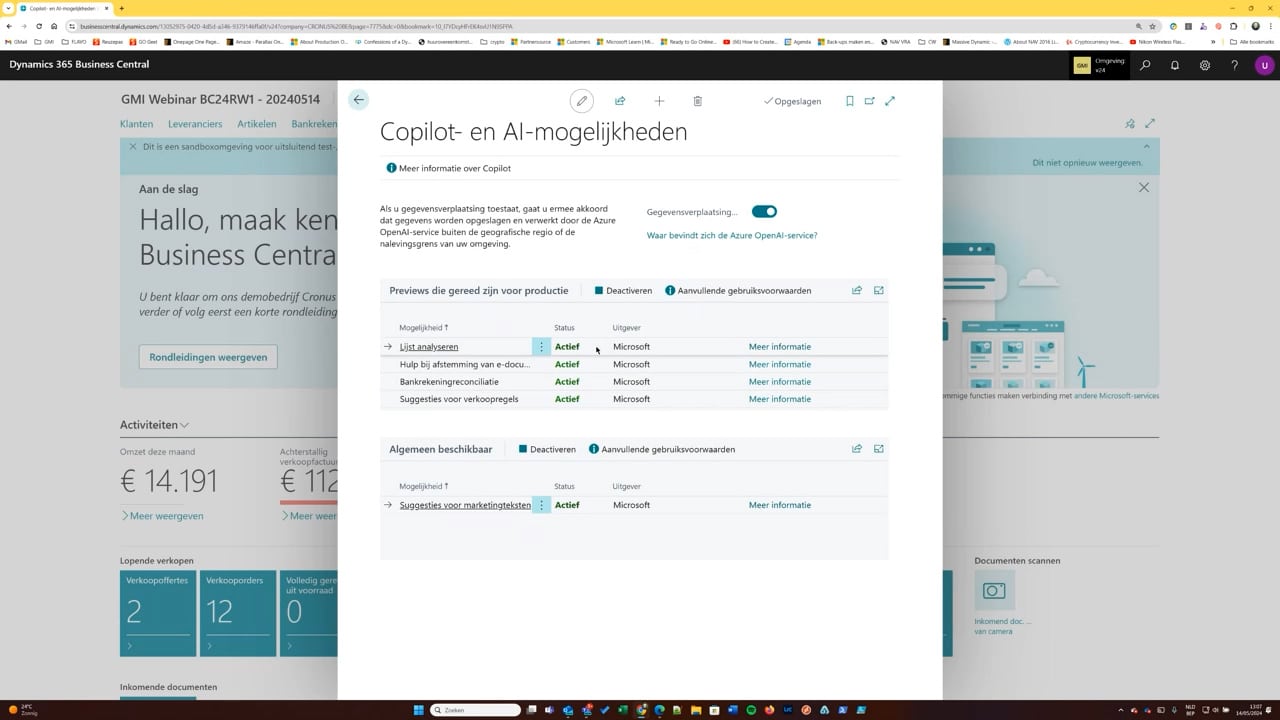Viewport: 1280px width, 720px height.
Task: Click Dynamics 365 Business Central title
Action: [x=79, y=65]
